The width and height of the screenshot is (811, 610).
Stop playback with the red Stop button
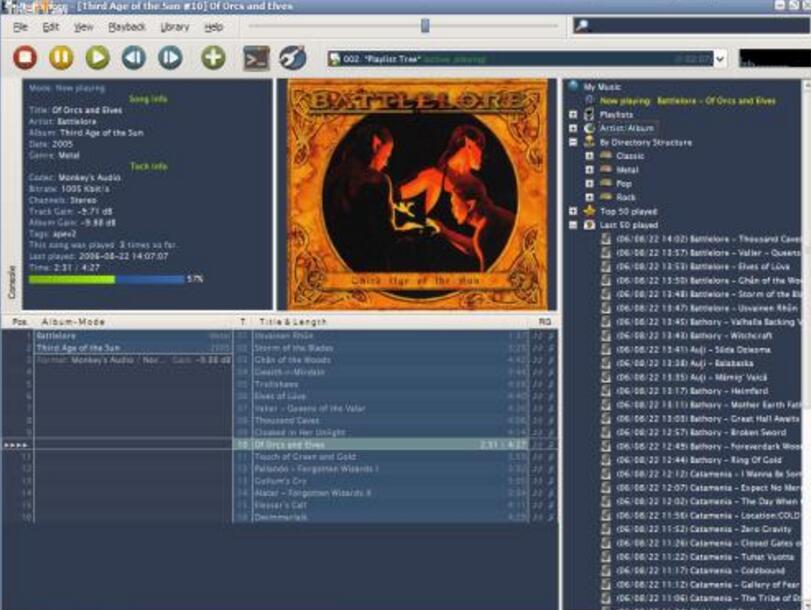25,57
